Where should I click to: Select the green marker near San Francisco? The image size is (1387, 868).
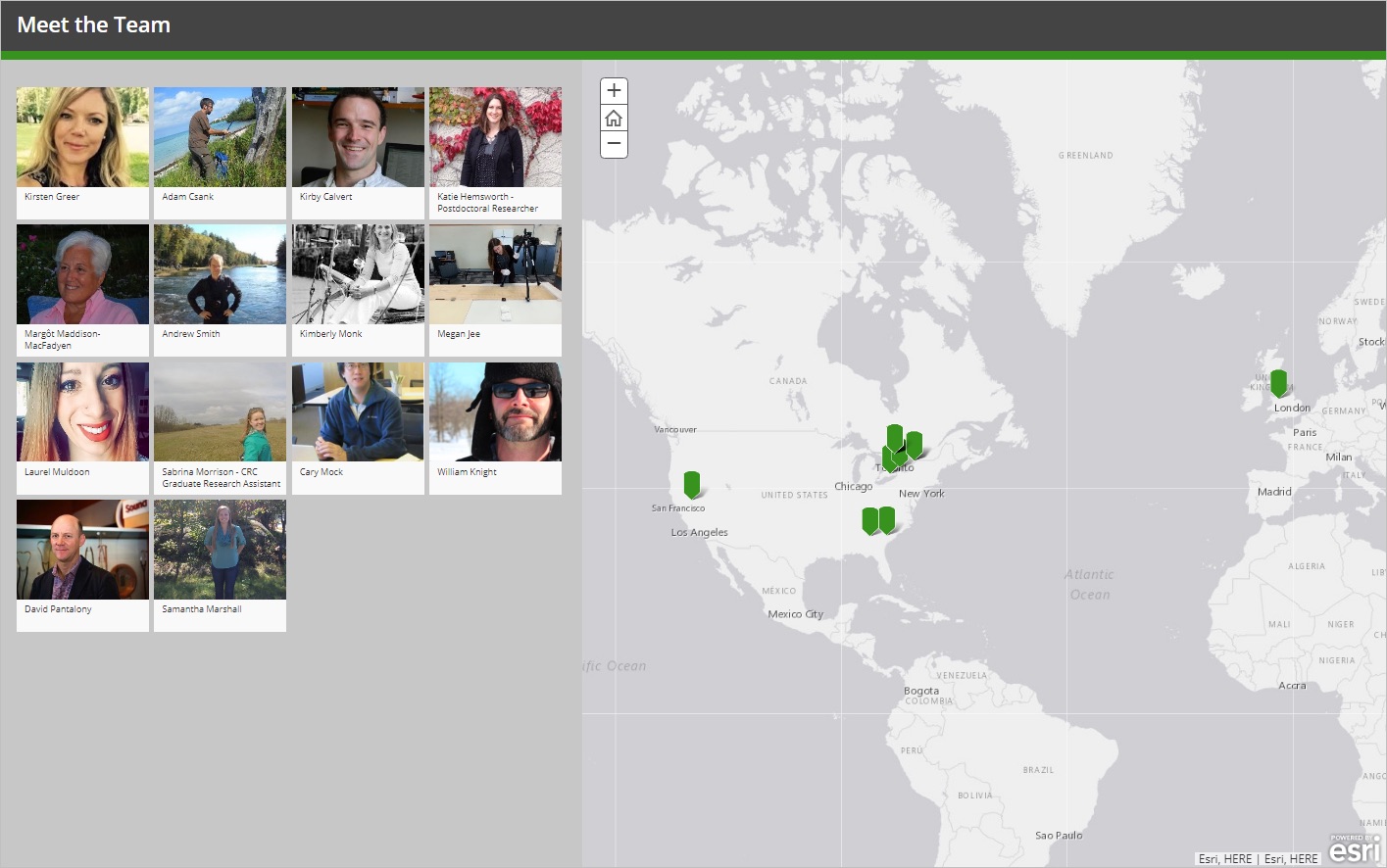pos(692,484)
